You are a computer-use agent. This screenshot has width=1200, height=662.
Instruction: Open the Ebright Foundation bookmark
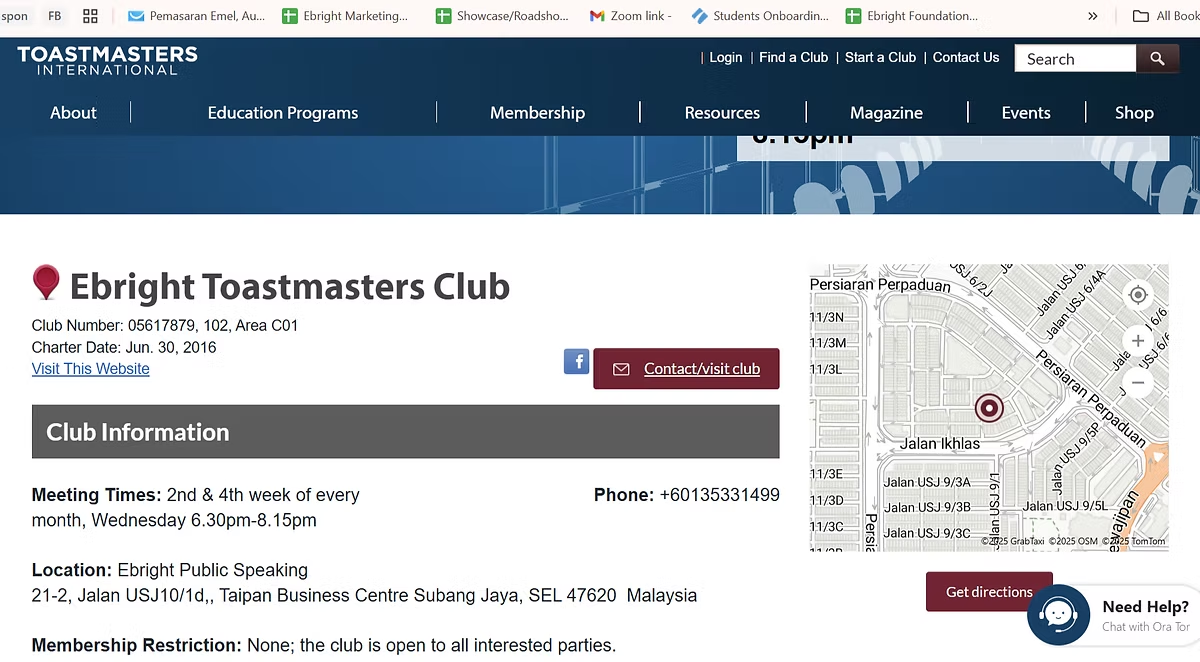click(x=912, y=16)
